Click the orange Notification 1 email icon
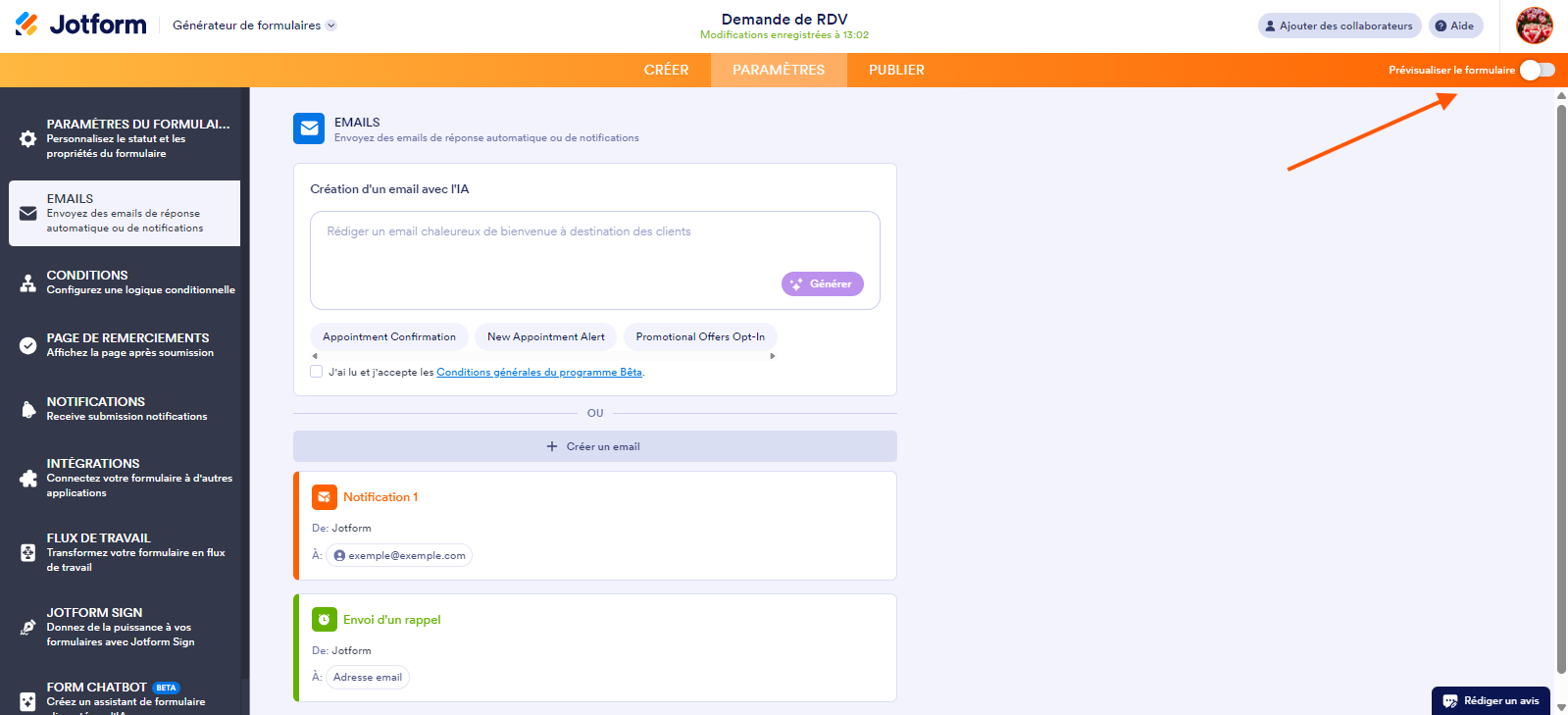 325,497
